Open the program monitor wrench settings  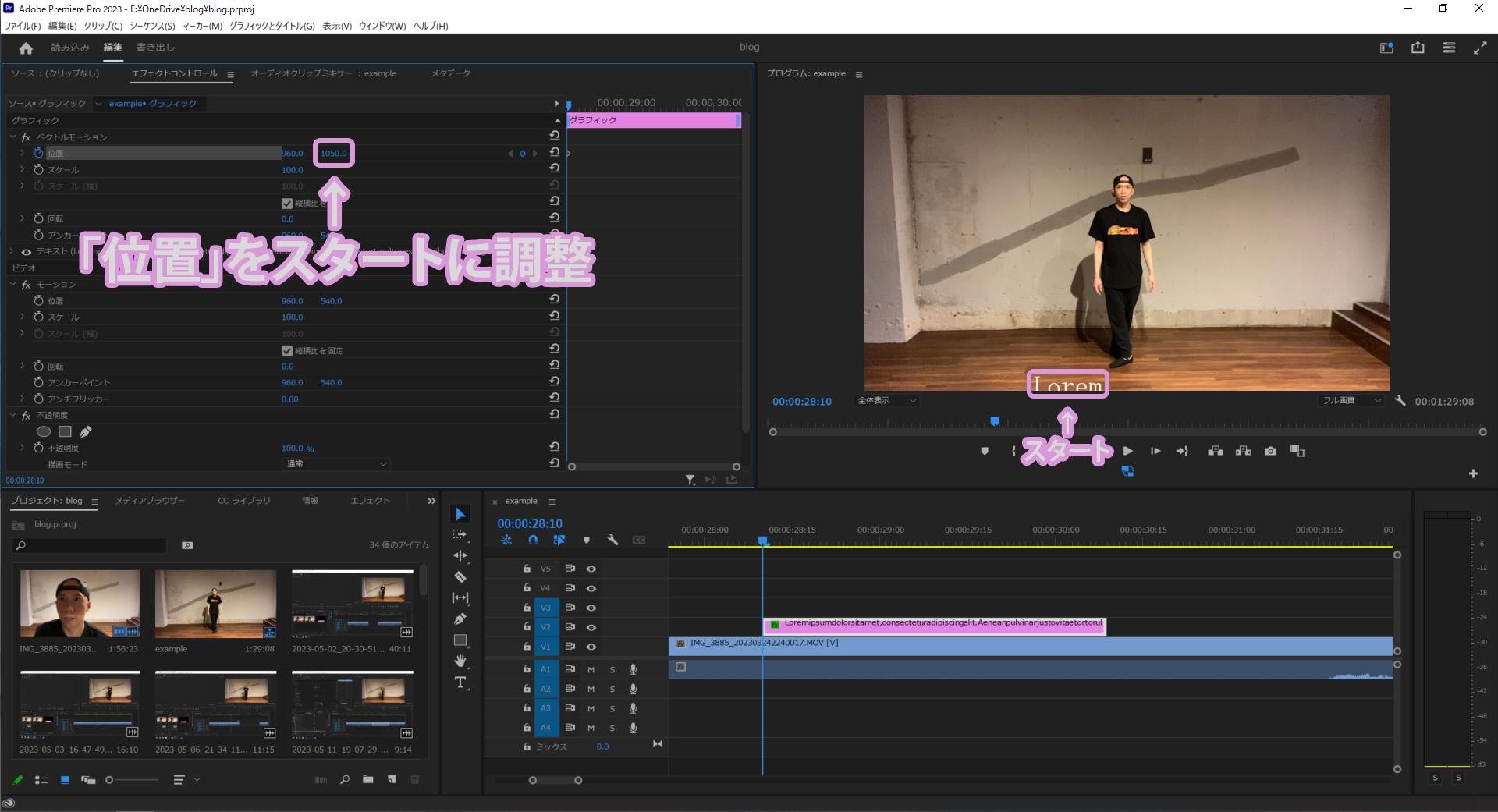click(x=1400, y=400)
